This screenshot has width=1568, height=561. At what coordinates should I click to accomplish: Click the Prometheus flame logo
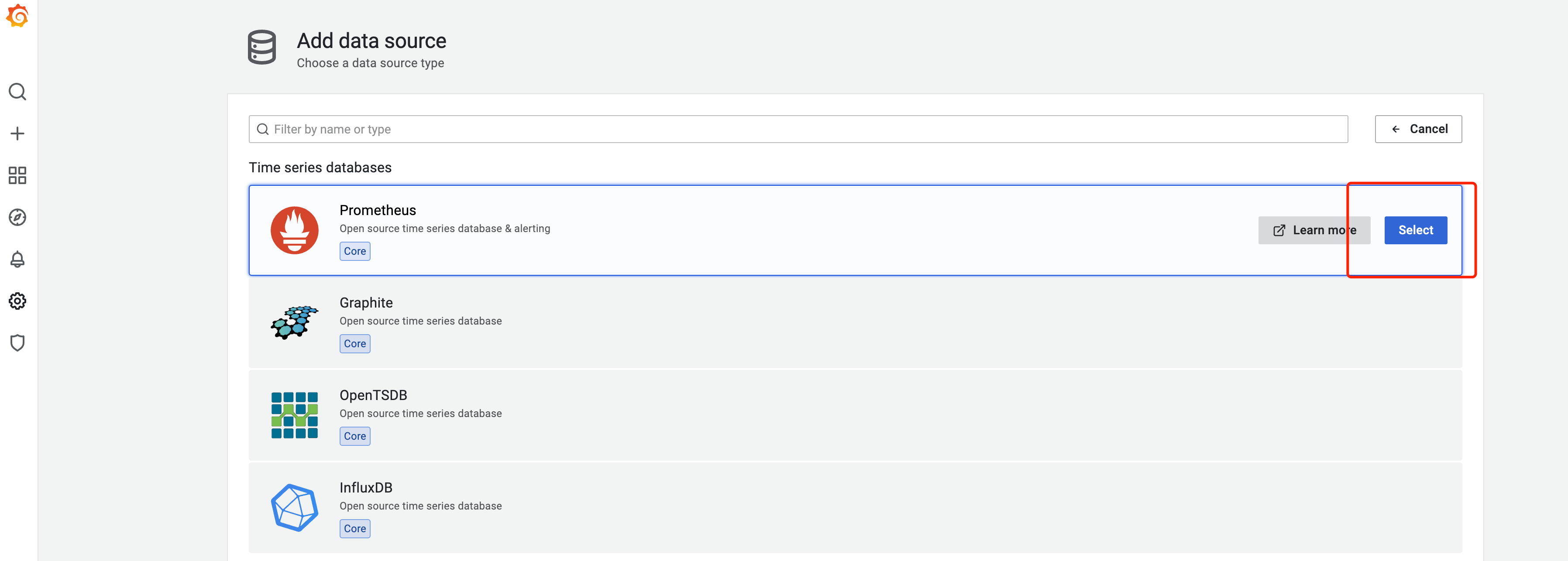click(295, 230)
